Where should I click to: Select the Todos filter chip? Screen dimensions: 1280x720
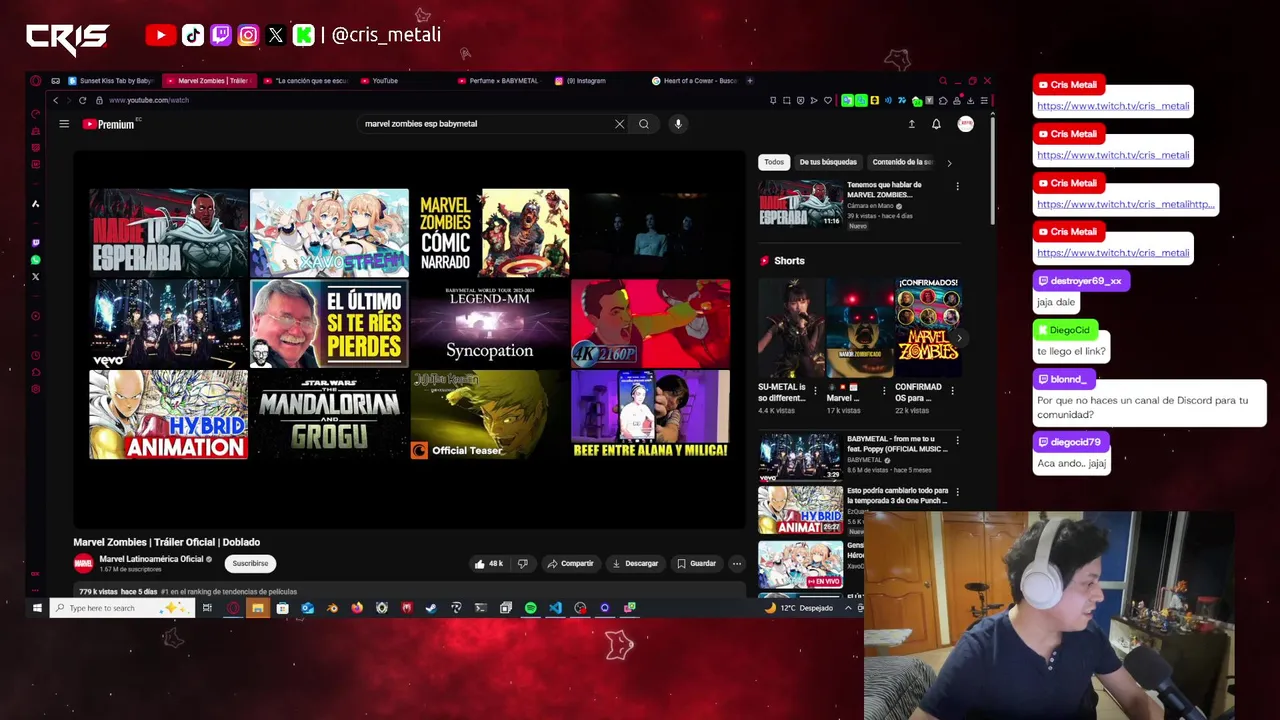774,162
